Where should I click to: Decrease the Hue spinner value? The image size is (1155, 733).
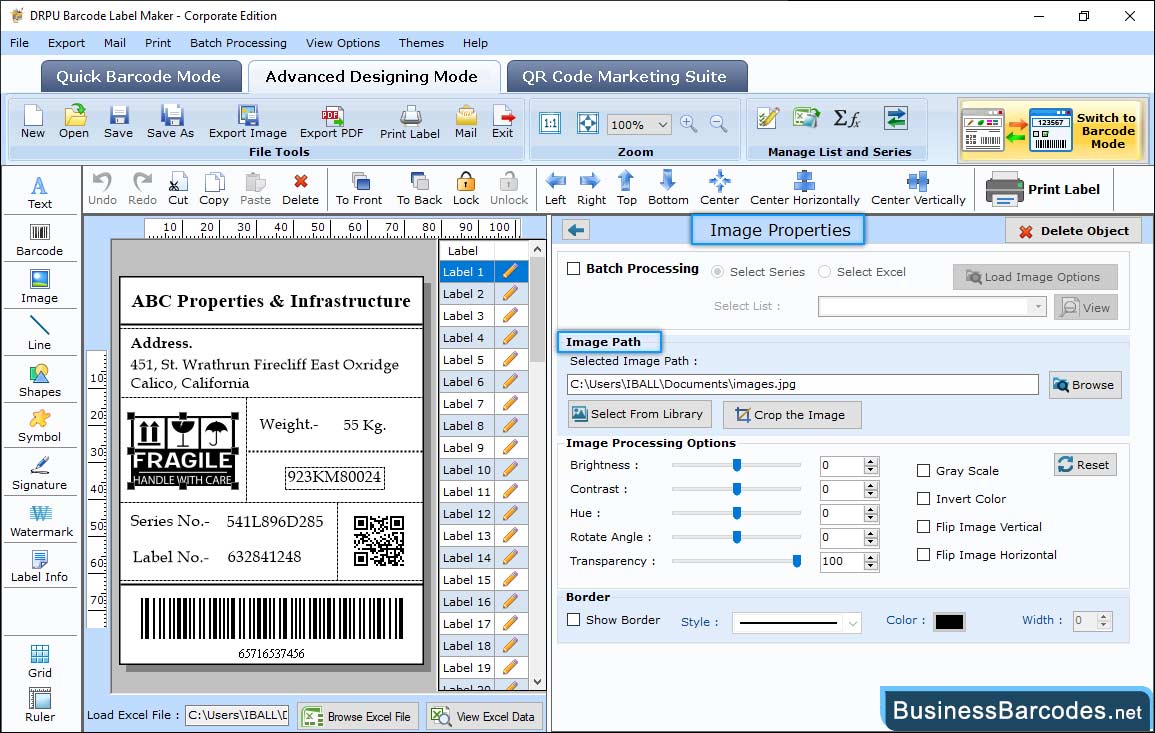point(871,518)
